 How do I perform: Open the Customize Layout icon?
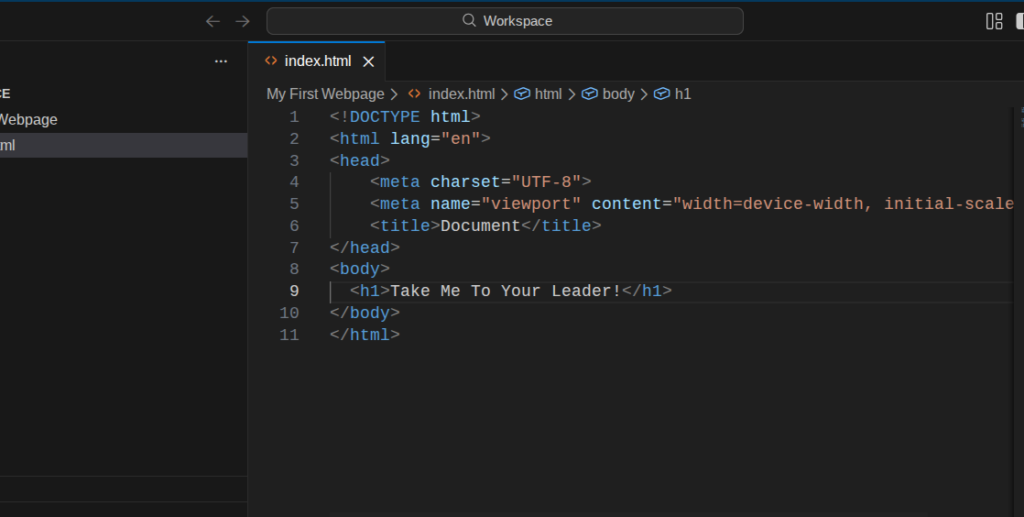[994, 21]
